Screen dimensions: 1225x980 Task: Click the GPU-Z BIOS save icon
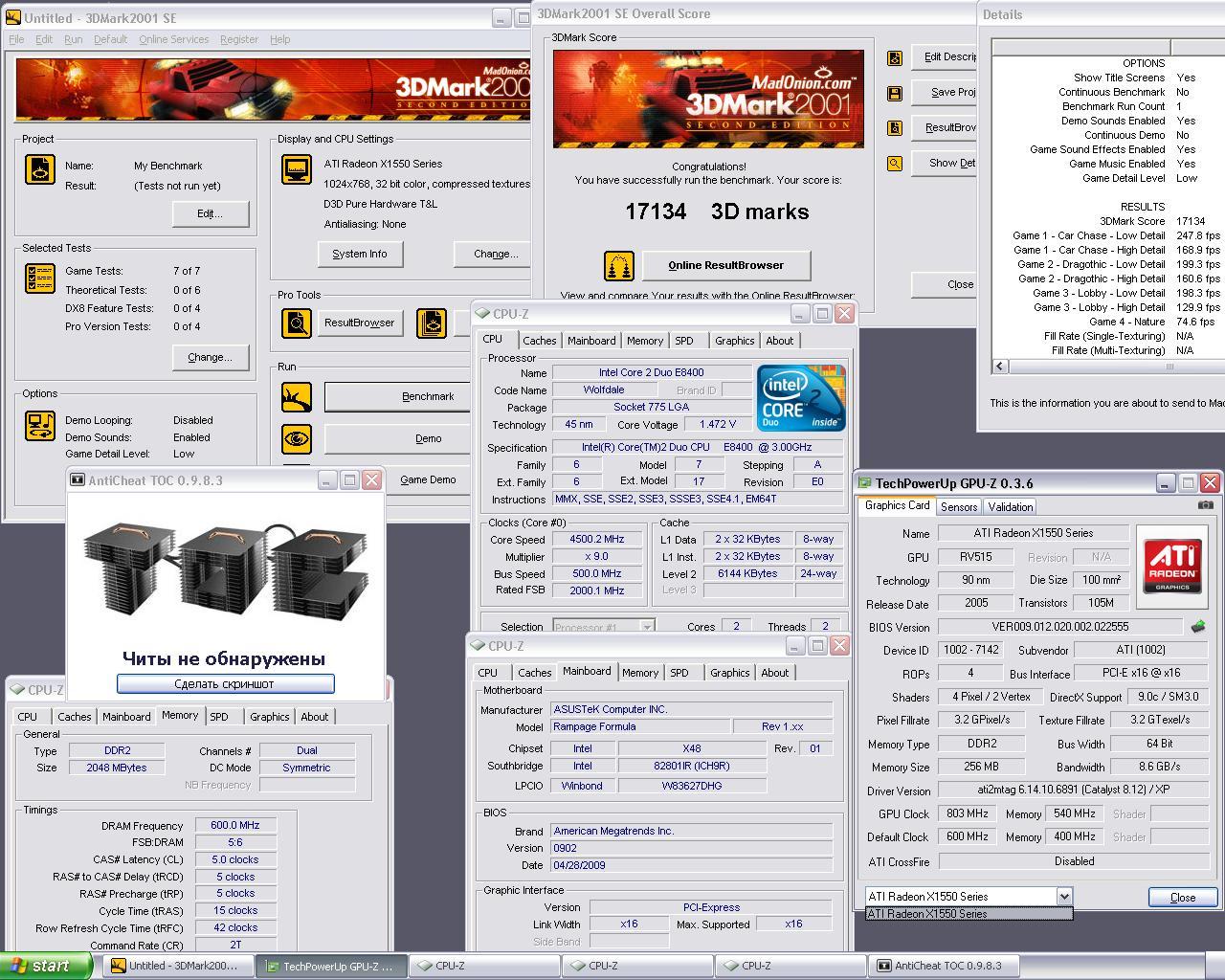tap(1198, 627)
